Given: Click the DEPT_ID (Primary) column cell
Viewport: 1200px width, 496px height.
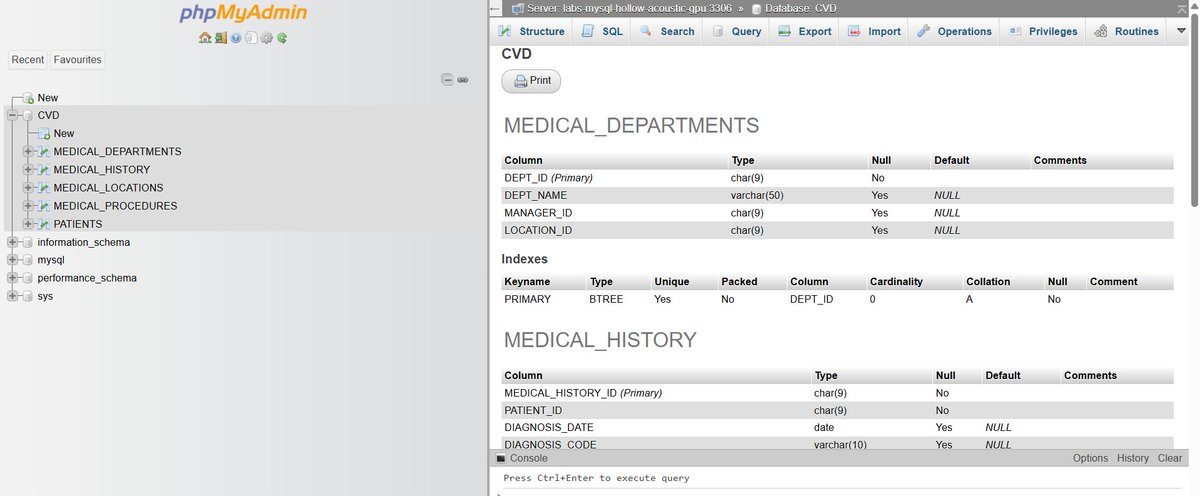Looking at the screenshot, I should (615, 178).
